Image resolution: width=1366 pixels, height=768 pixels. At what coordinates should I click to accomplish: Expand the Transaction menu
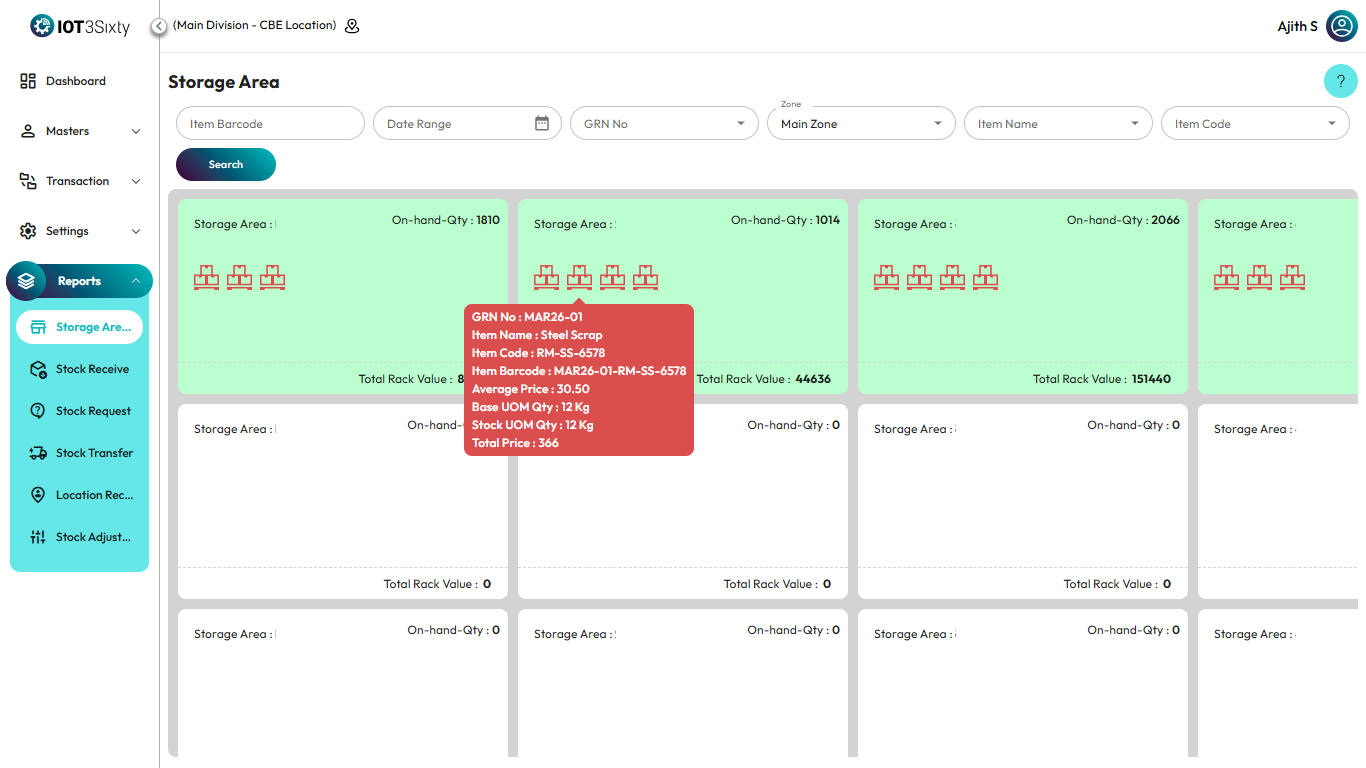coord(80,181)
